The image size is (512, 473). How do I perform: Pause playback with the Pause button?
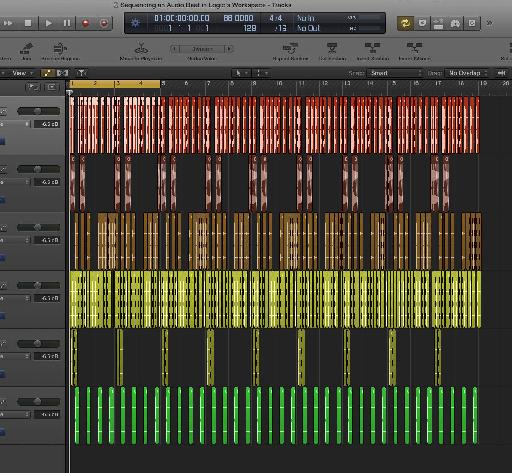point(67,23)
